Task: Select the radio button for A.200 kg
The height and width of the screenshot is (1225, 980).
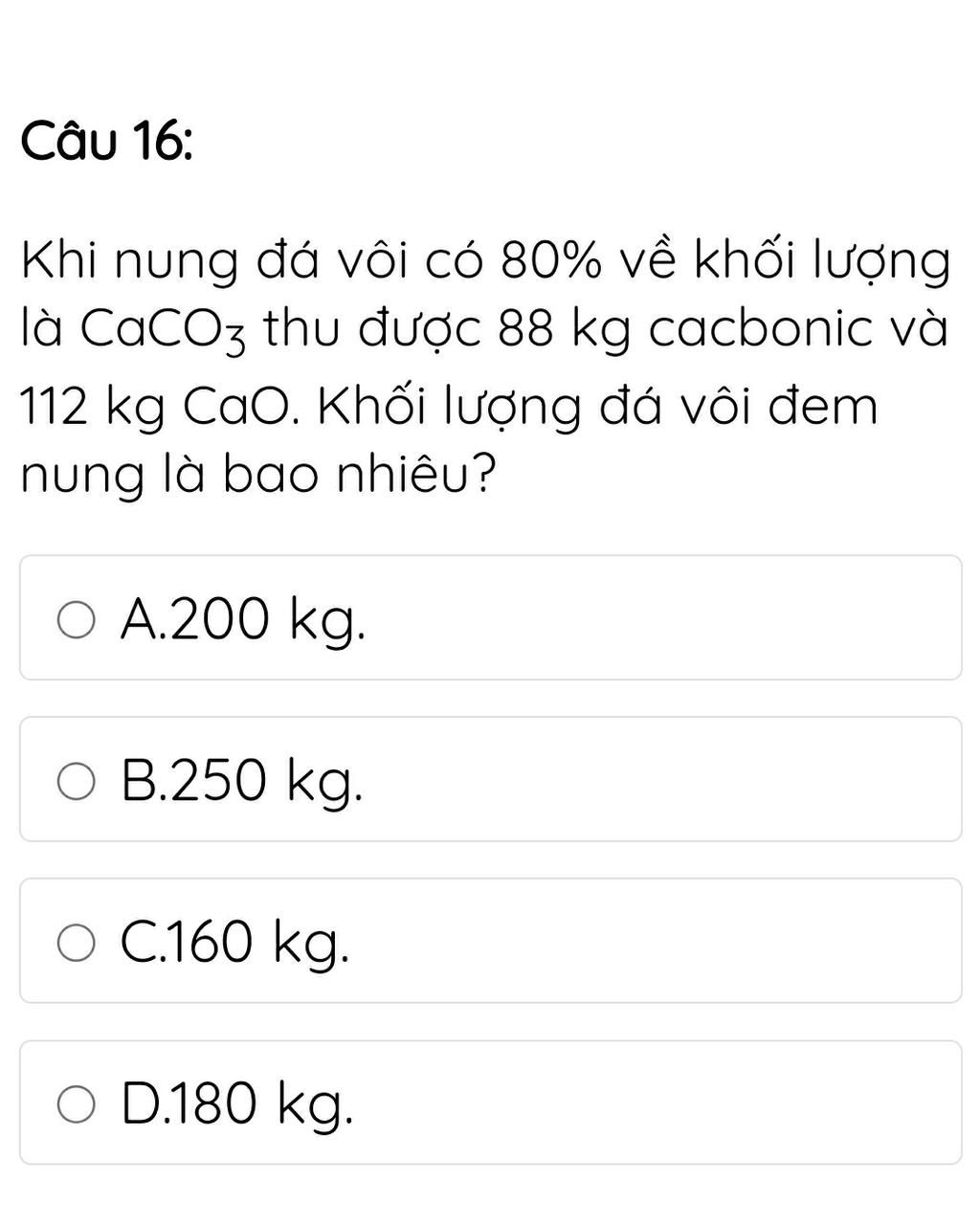Action: pos(76,619)
